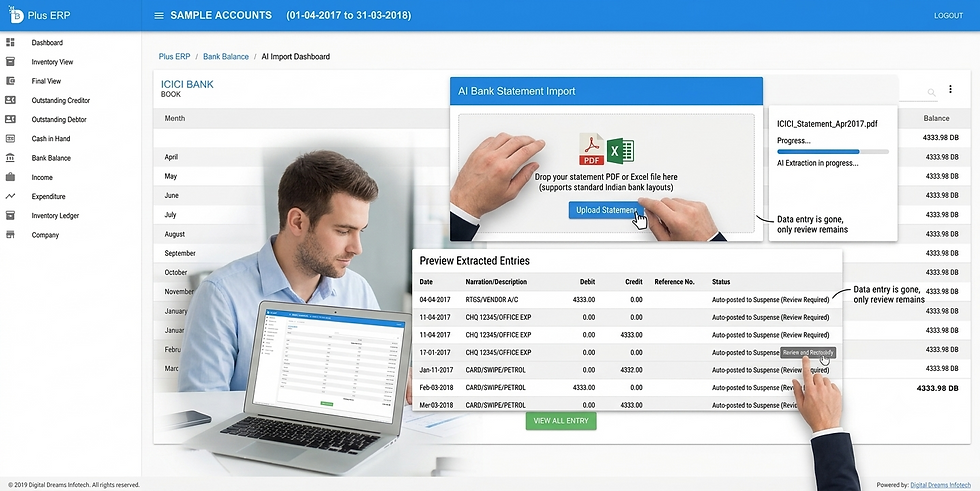Click the 04-04-2017 RTGS/VENDOR A/C entry

(627, 299)
